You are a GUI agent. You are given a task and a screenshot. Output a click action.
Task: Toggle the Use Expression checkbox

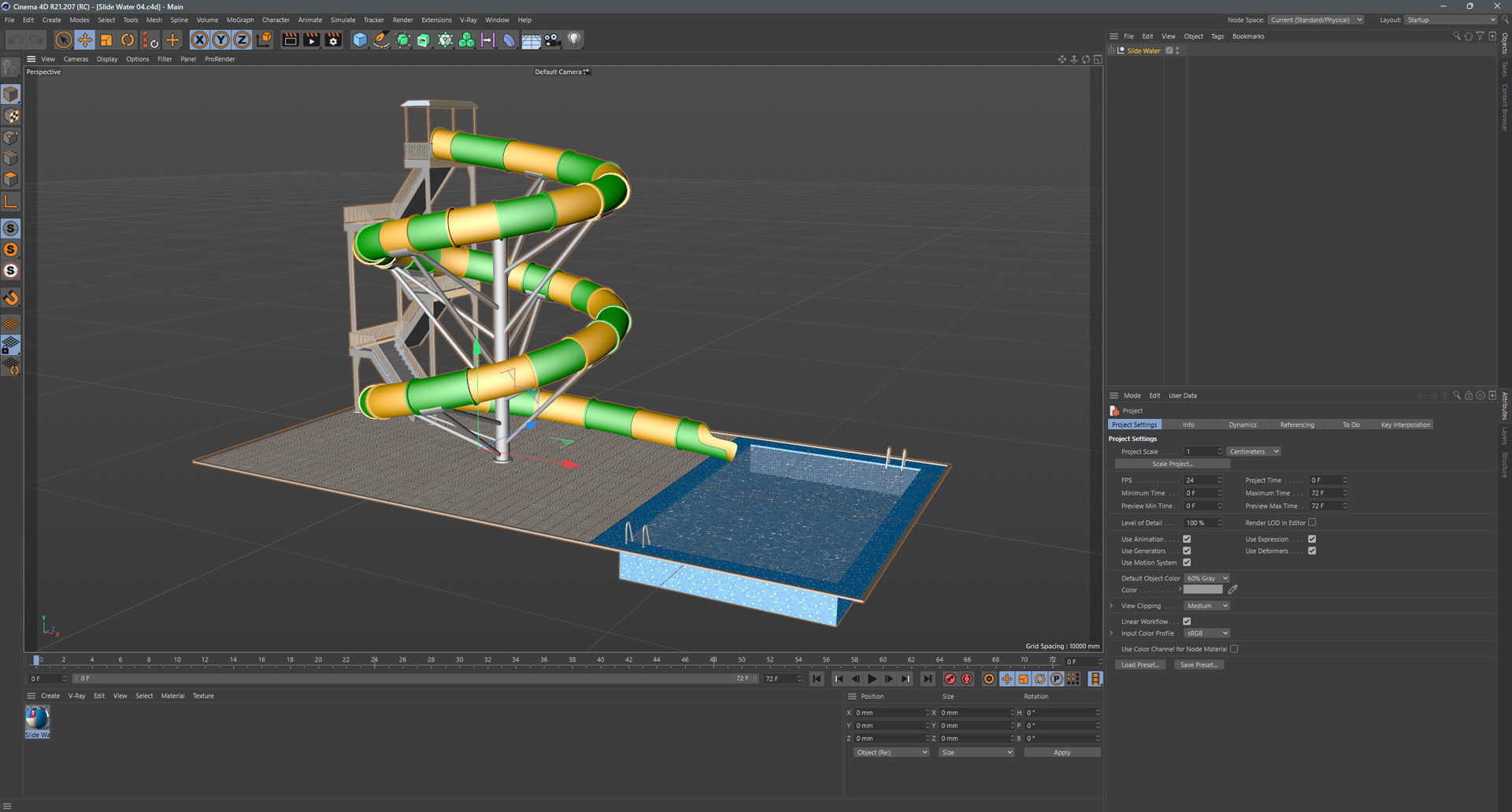click(1312, 539)
